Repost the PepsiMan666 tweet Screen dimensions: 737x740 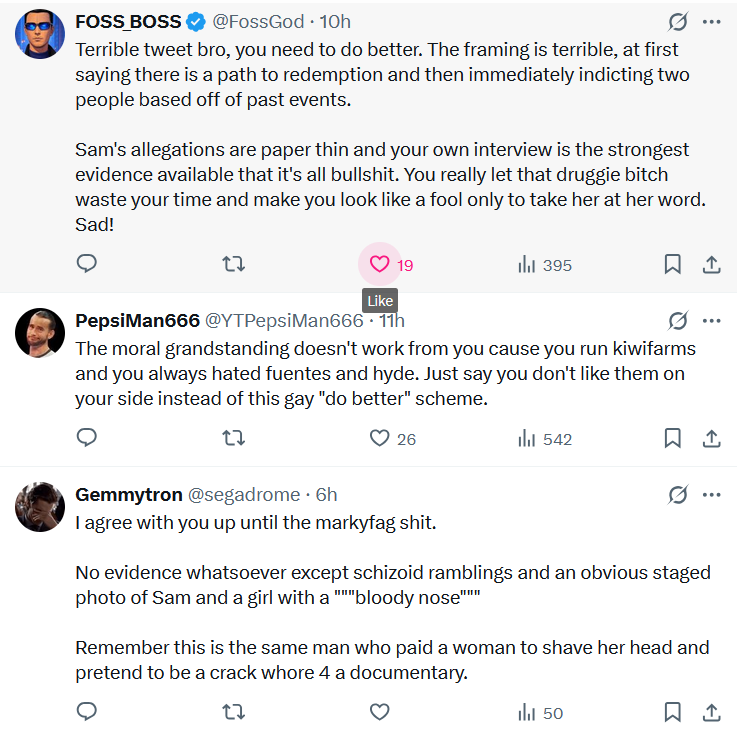[233, 438]
